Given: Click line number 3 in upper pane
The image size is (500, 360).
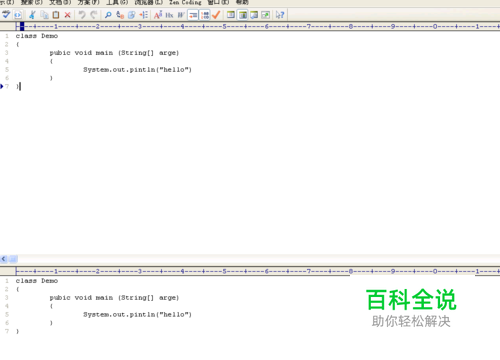Looking at the screenshot, I should [x=7, y=53].
